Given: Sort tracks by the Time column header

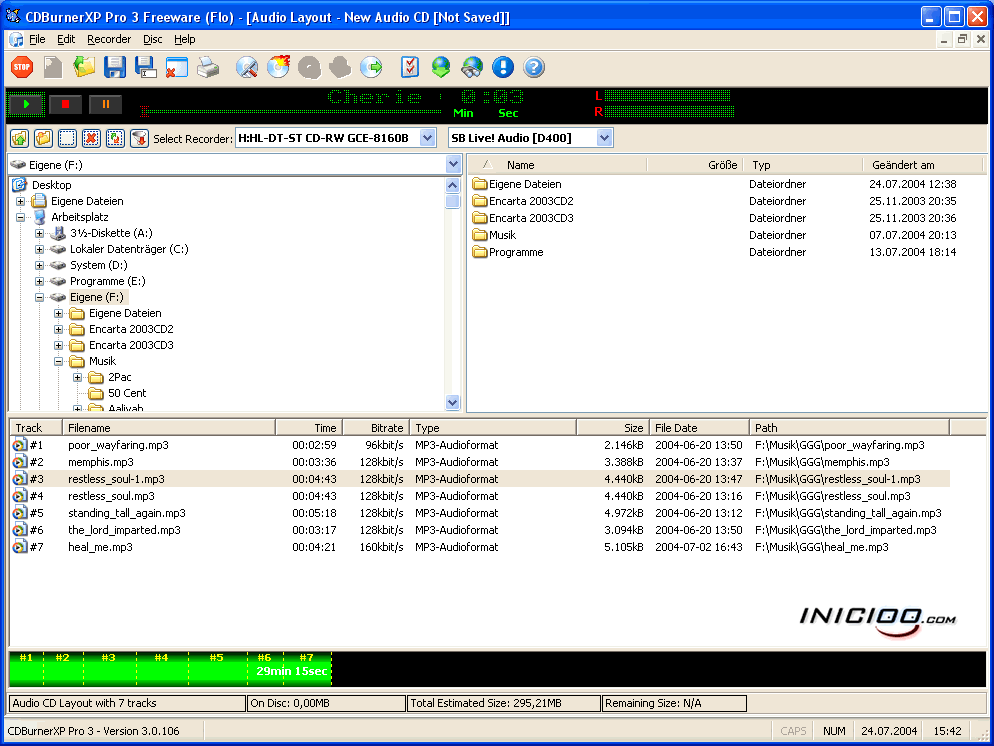Looking at the screenshot, I should pyautogui.click(x=309, y=428).
